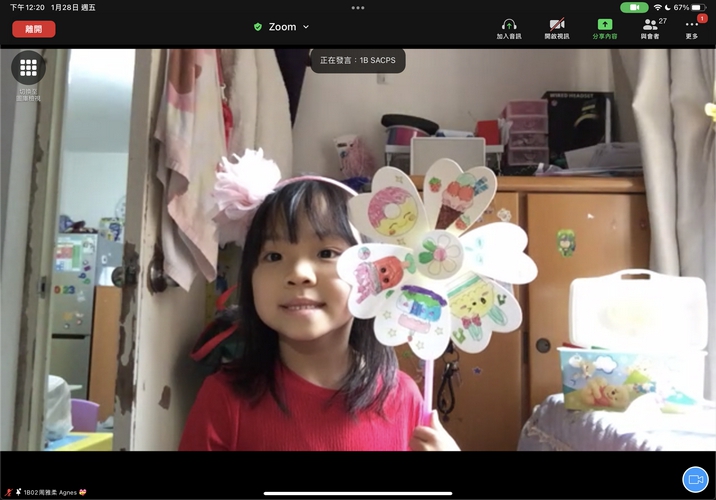Open the More menu with three dots
716x500 pixels.
pyautogui.click(x=692, y=27)
